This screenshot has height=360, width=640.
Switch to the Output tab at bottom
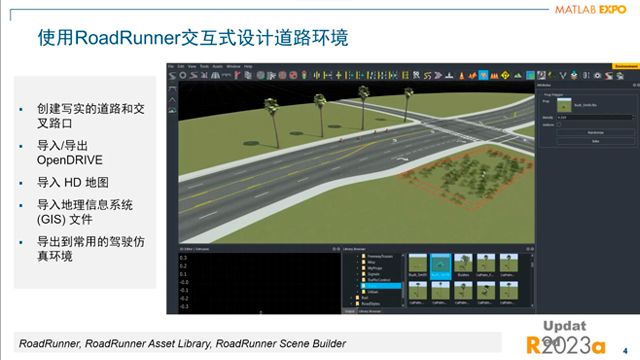350,311
